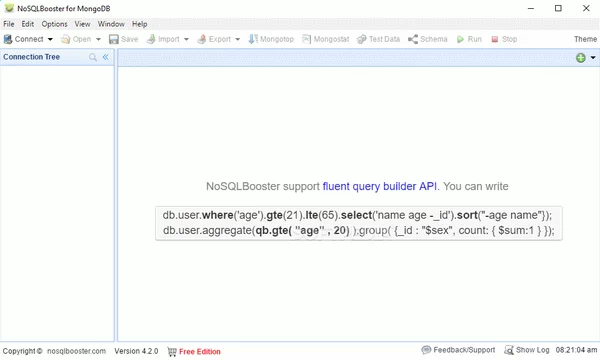Open the Theme option
Image resolution: width=600 pixels, height=360 pixels.
(585, 39)
